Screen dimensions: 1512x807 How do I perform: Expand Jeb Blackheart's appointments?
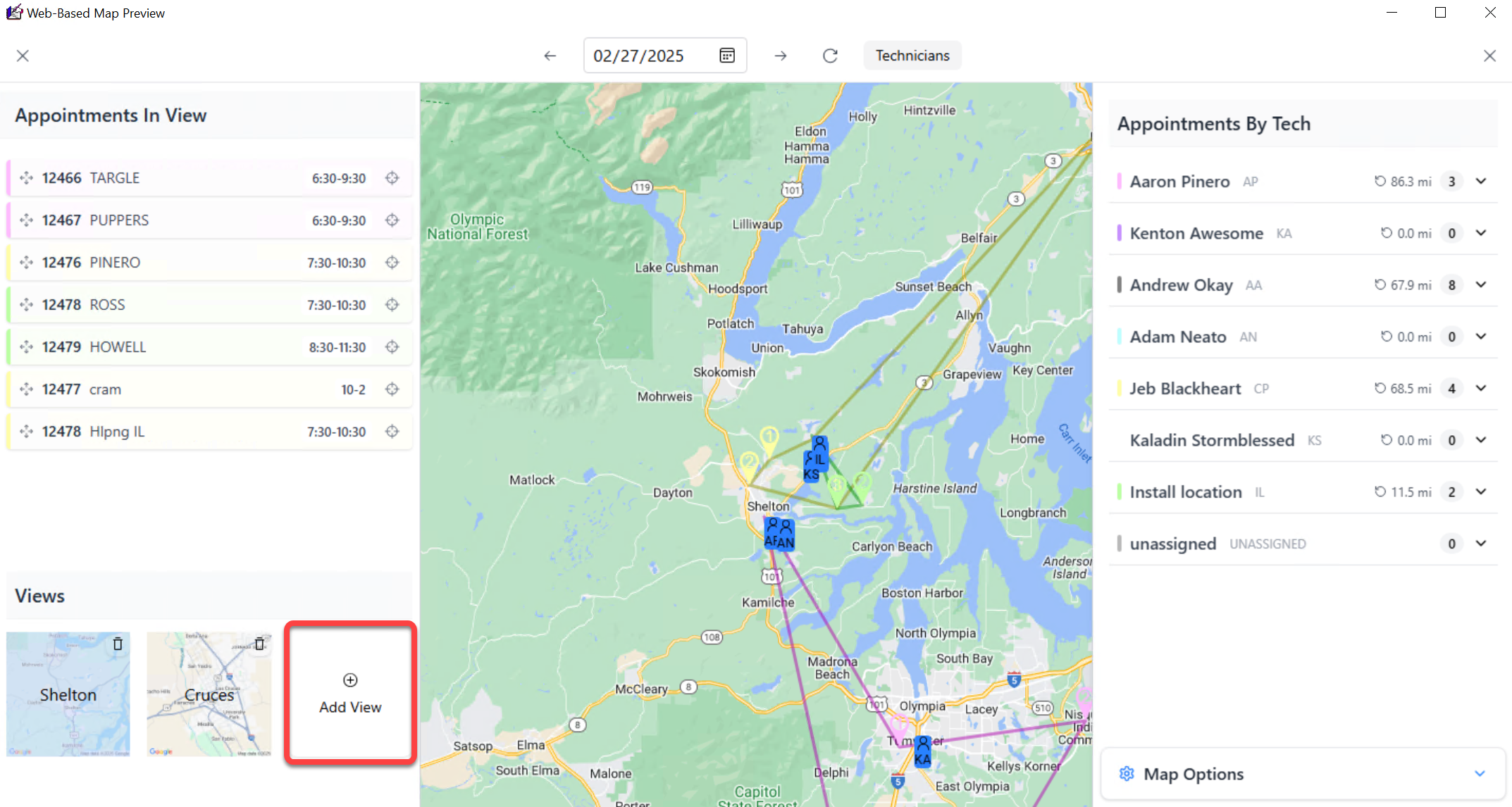[x=1481, y=389]
